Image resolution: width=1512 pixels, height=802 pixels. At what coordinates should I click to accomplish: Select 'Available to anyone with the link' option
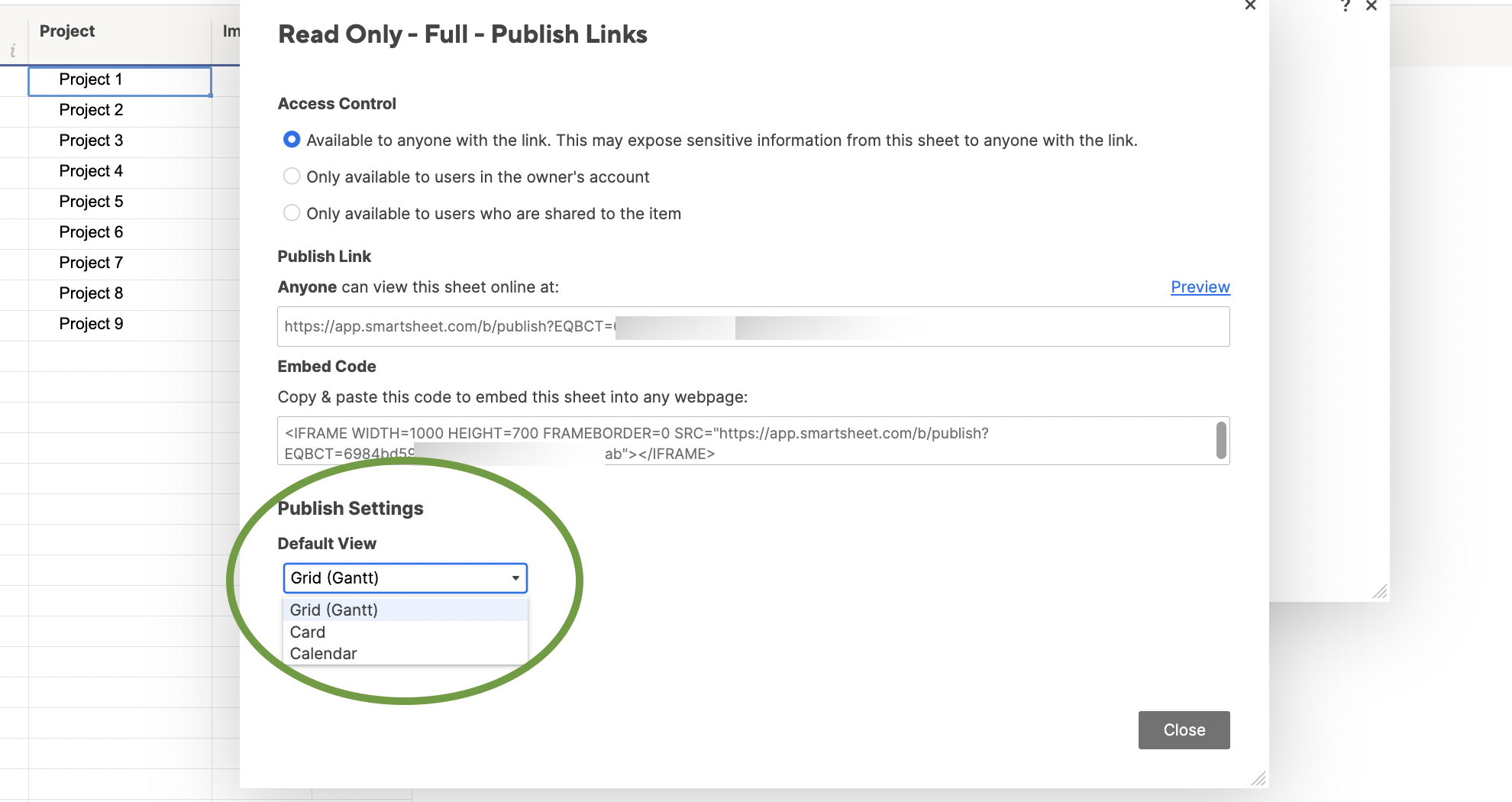coord(291,140)
